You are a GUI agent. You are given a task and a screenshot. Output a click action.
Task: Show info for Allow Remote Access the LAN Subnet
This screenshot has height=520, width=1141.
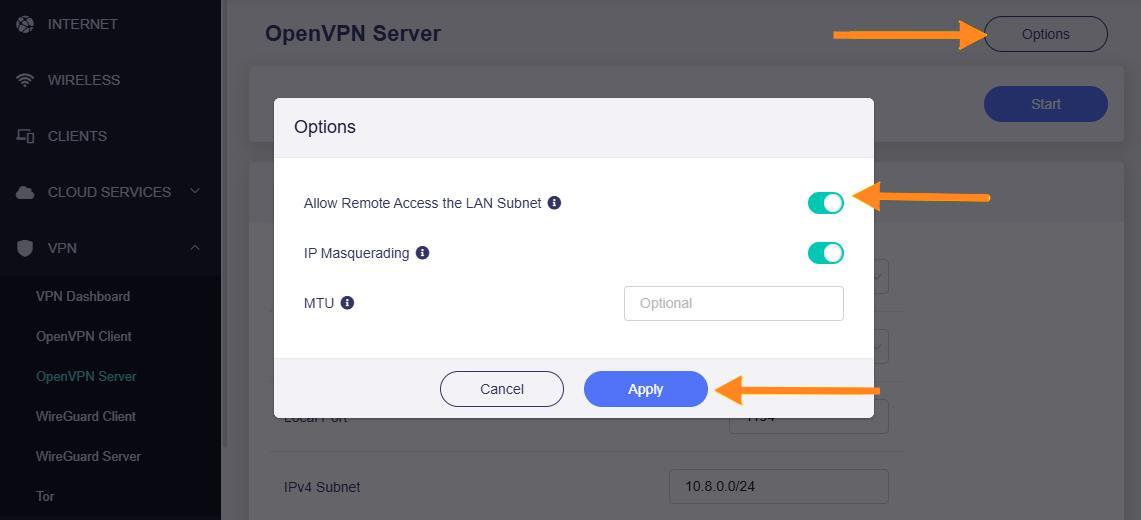pyautogui.click(x=554, y=203)
